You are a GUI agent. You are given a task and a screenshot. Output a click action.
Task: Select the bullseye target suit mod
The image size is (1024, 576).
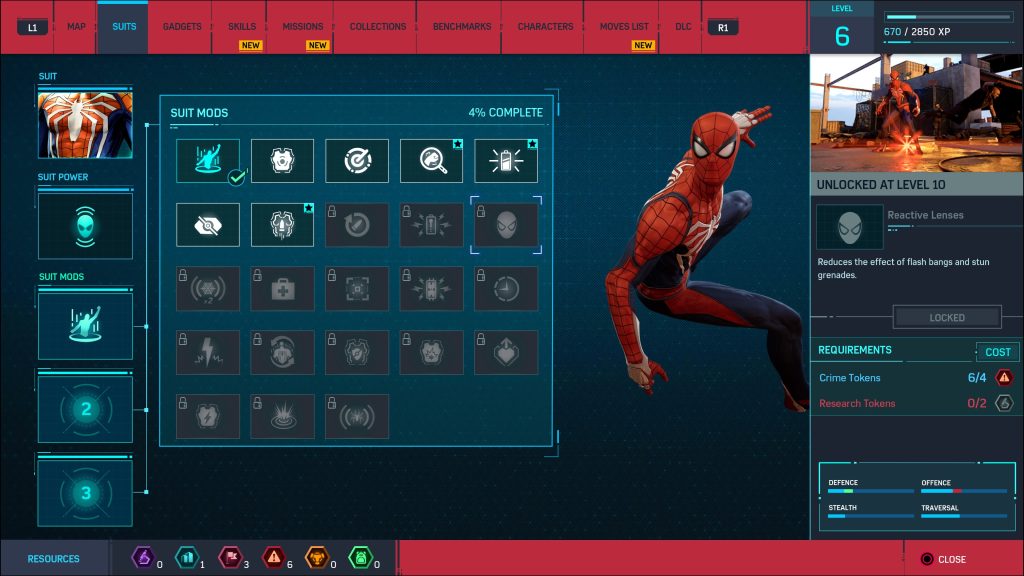tap(357, 160)
